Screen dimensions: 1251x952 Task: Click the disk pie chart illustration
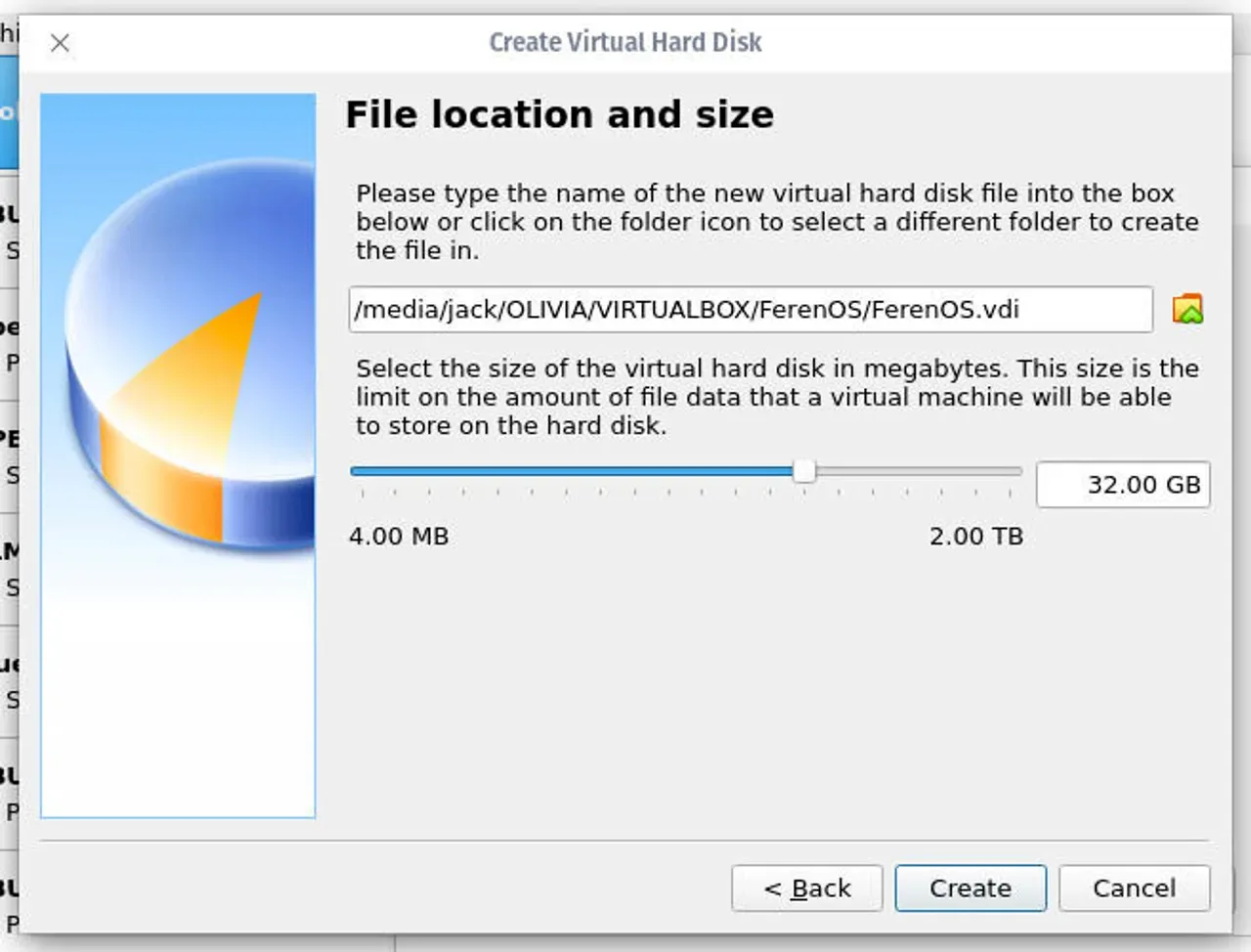click(178, 455)
